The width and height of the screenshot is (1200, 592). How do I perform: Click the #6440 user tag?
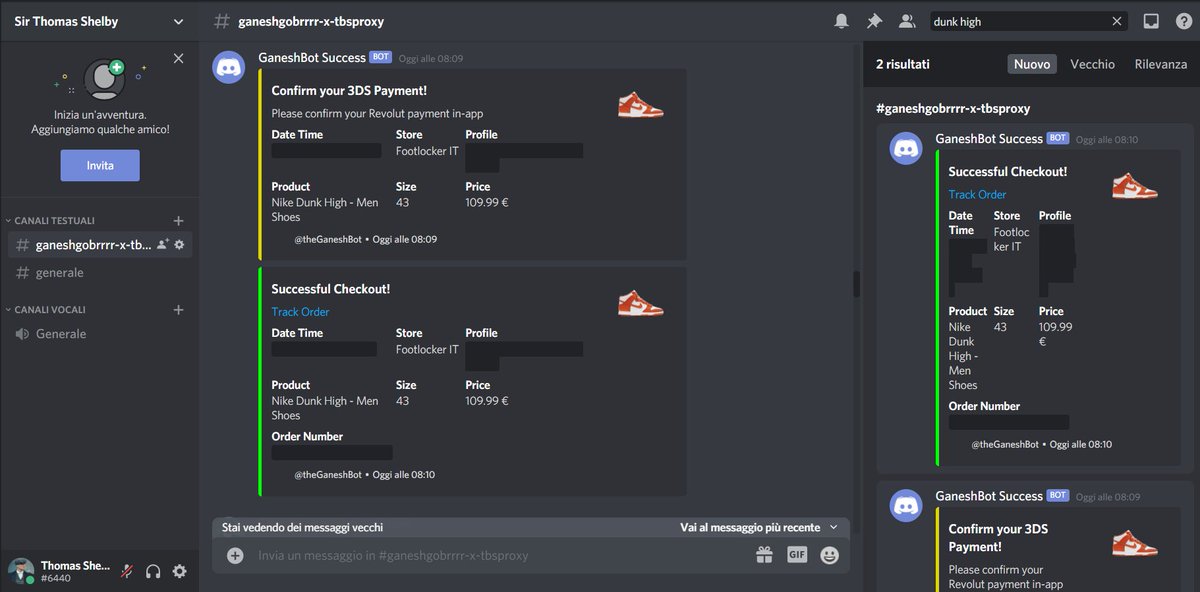(56, 578)
